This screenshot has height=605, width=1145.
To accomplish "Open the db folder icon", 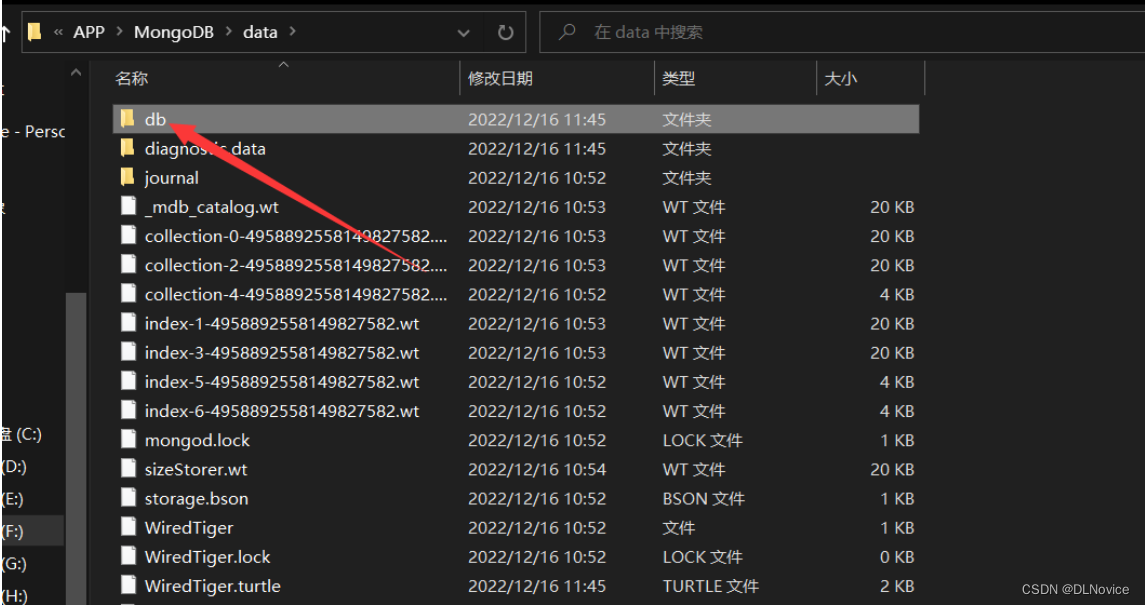I will [125, 119].
